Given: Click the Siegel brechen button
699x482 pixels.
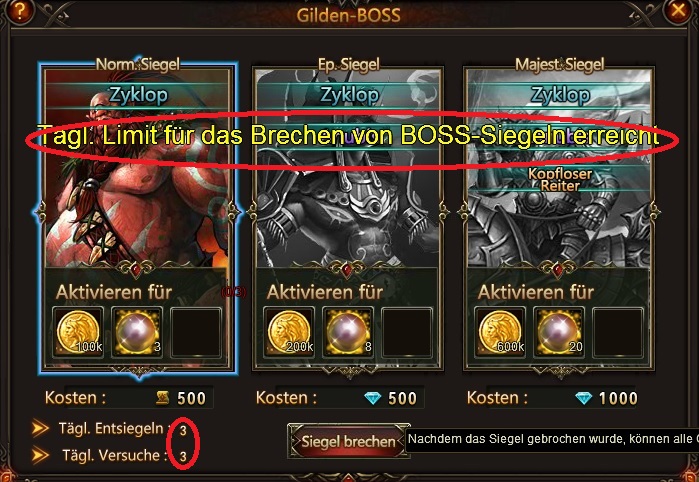Looking at the screenshot, I should coord(348,441).
